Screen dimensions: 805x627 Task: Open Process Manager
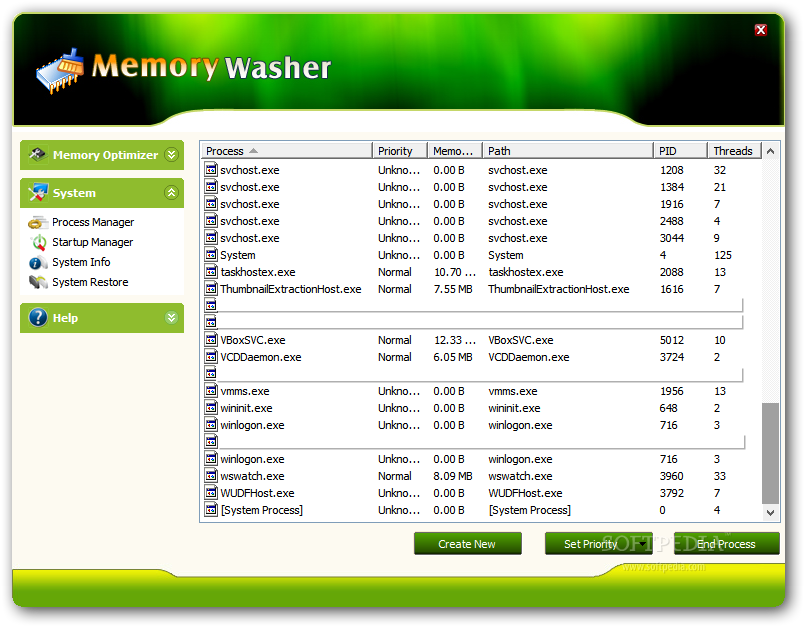pyautogui.click(x=93, y=222)
